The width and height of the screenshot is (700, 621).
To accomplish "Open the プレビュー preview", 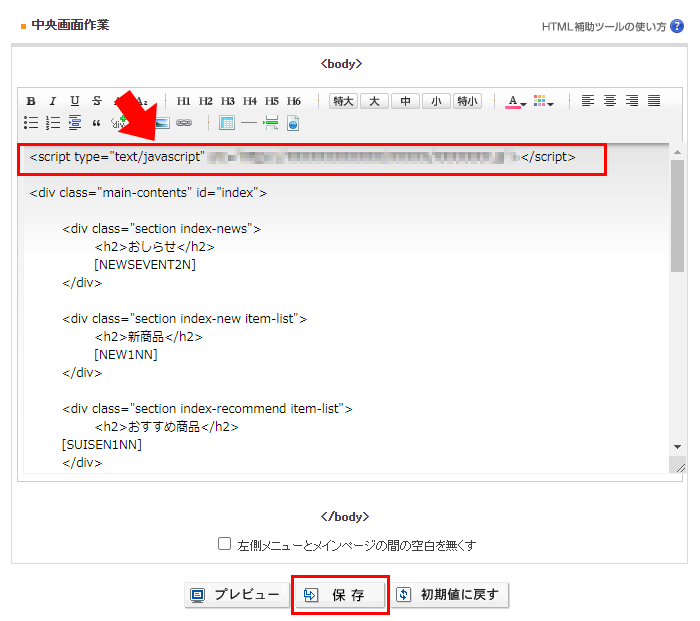I will pos(236,595).
